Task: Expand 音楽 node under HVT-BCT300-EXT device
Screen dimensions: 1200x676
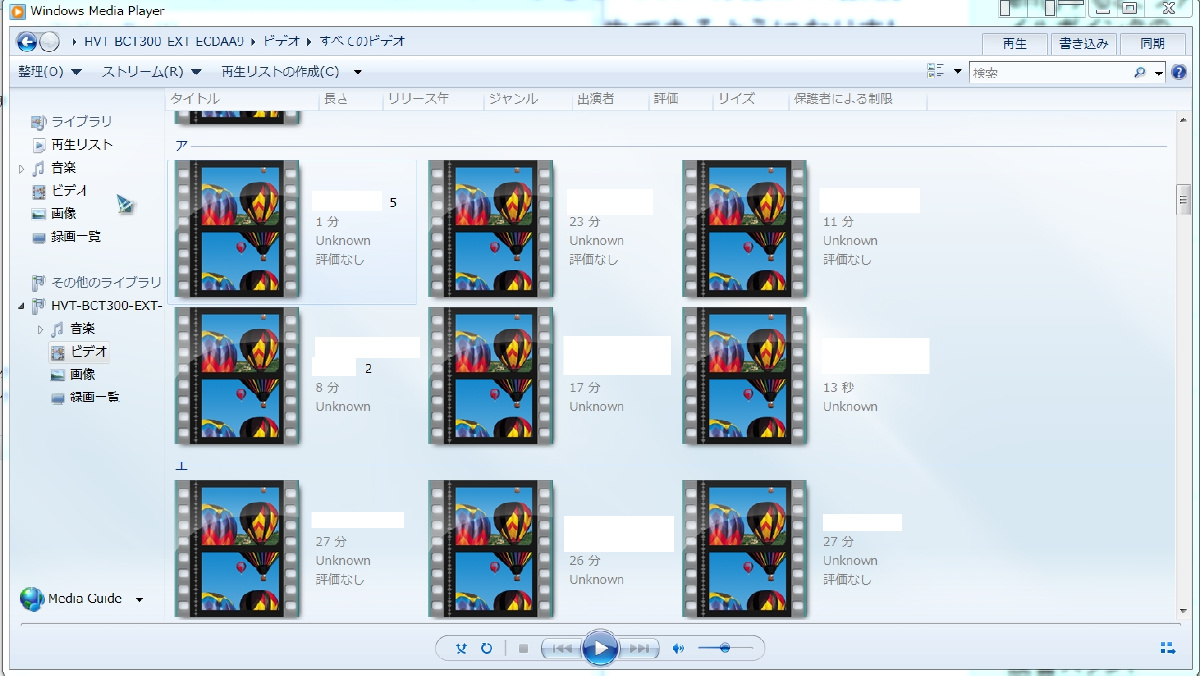Action: [x=41, y=329]
